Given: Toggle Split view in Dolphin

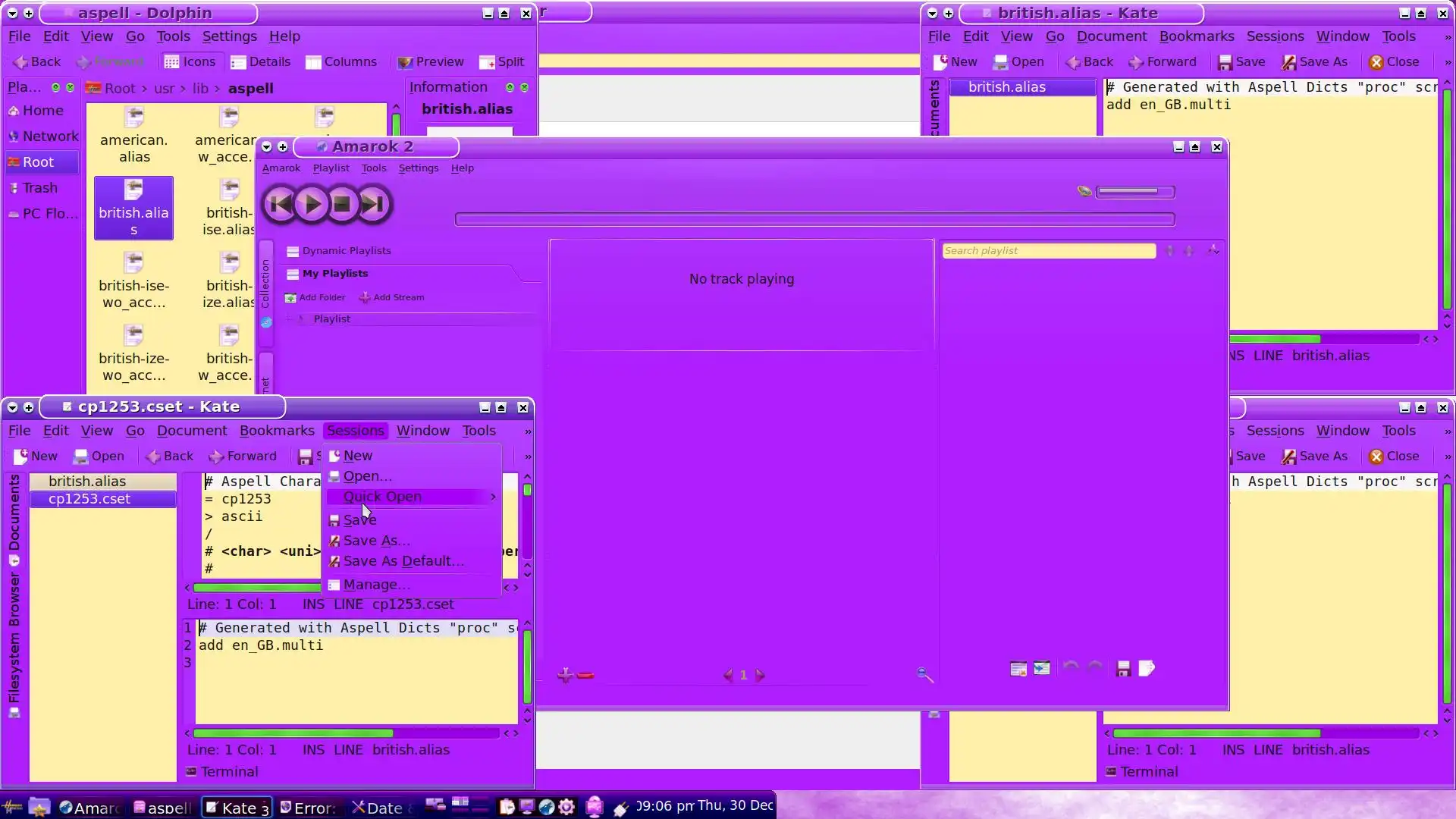Looking at the screenshot, I should click(x=502, y=62).
